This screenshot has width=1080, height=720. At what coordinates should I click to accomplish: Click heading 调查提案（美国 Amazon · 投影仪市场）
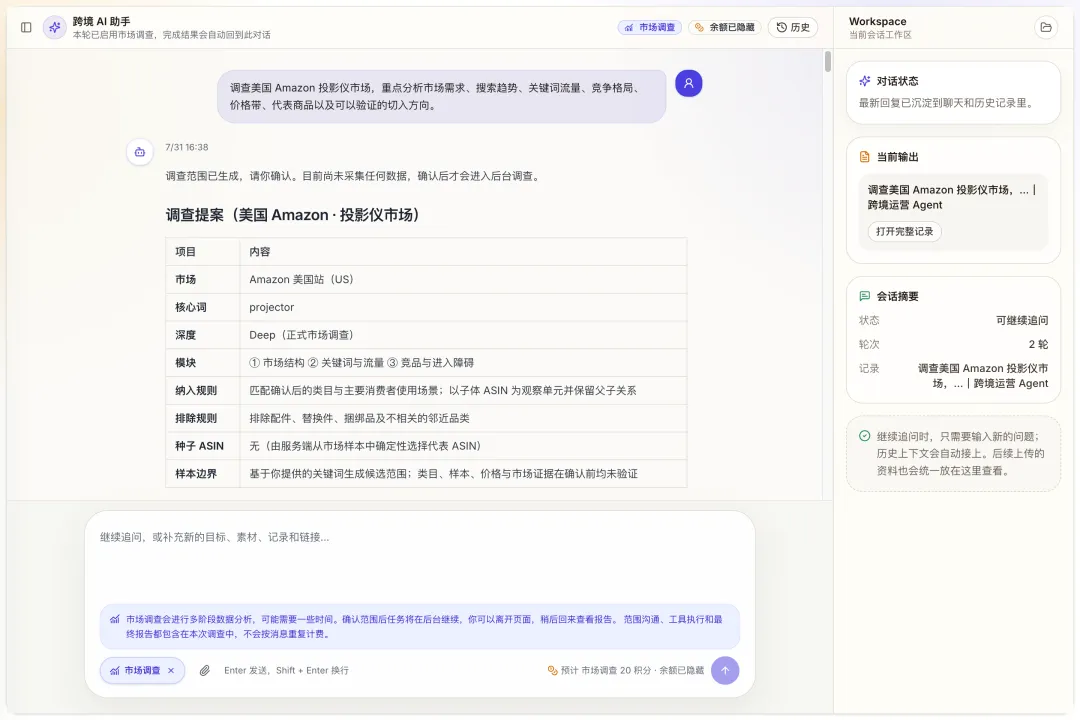[x=293, y=215]
